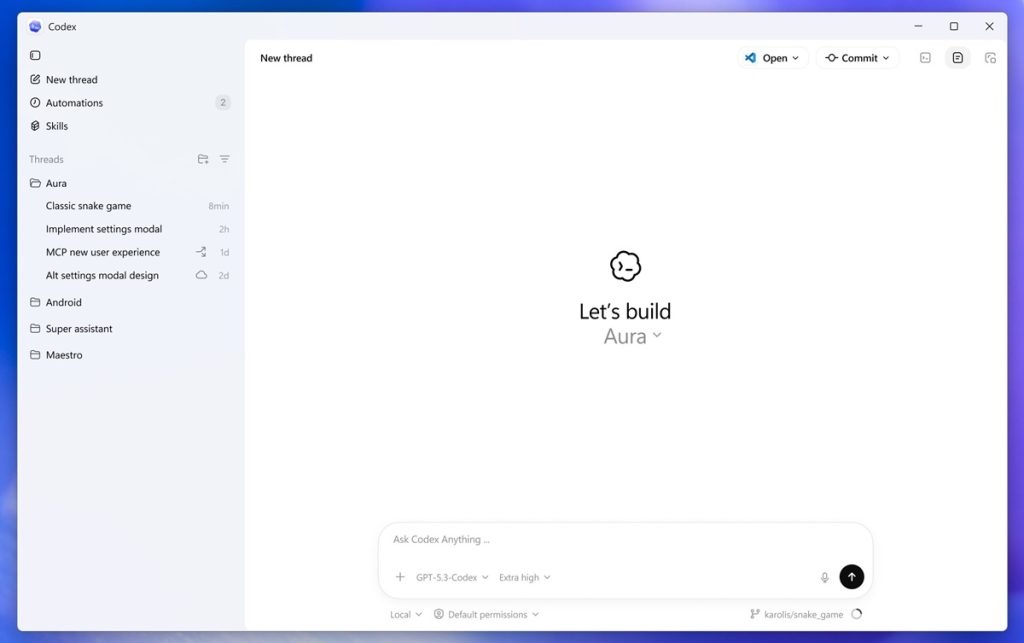Open the Local environment dropdown
The width and height of the screenshot is (1024, 643).
tap(405, 614)
